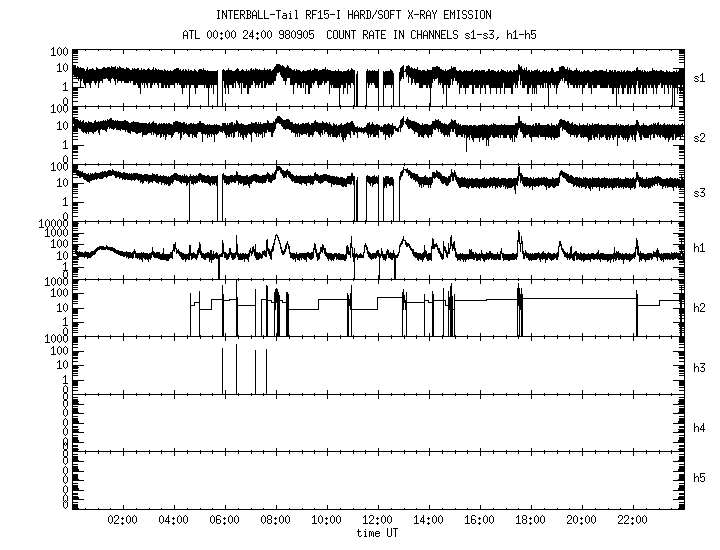This screenshot has height=550, width=720.
Task: Click the INTERBALL-Tail RF15-I plot title
Action: pos(353,15)
